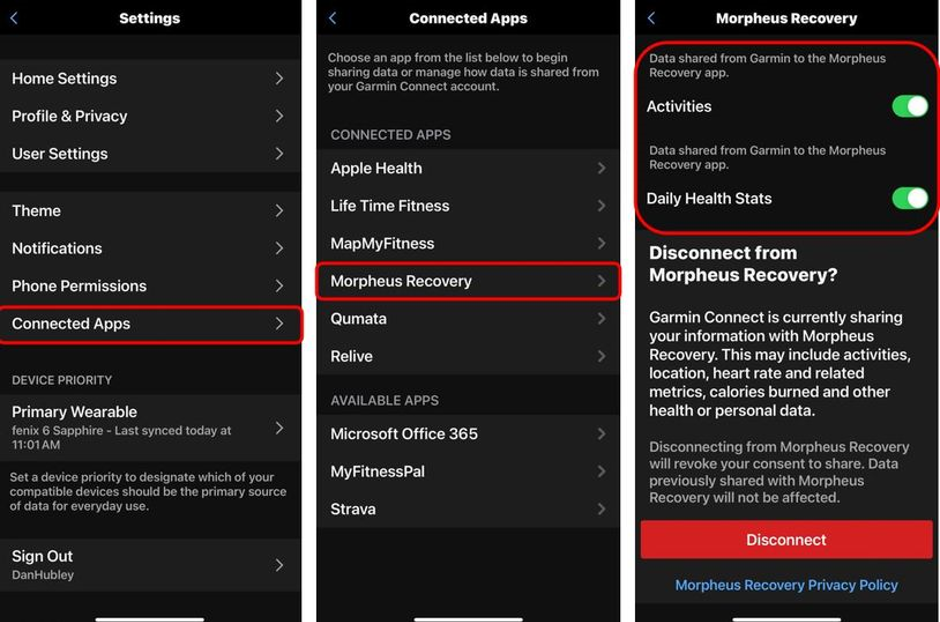
Task: Toggle off Activities sharing
Action: [909, 106]
